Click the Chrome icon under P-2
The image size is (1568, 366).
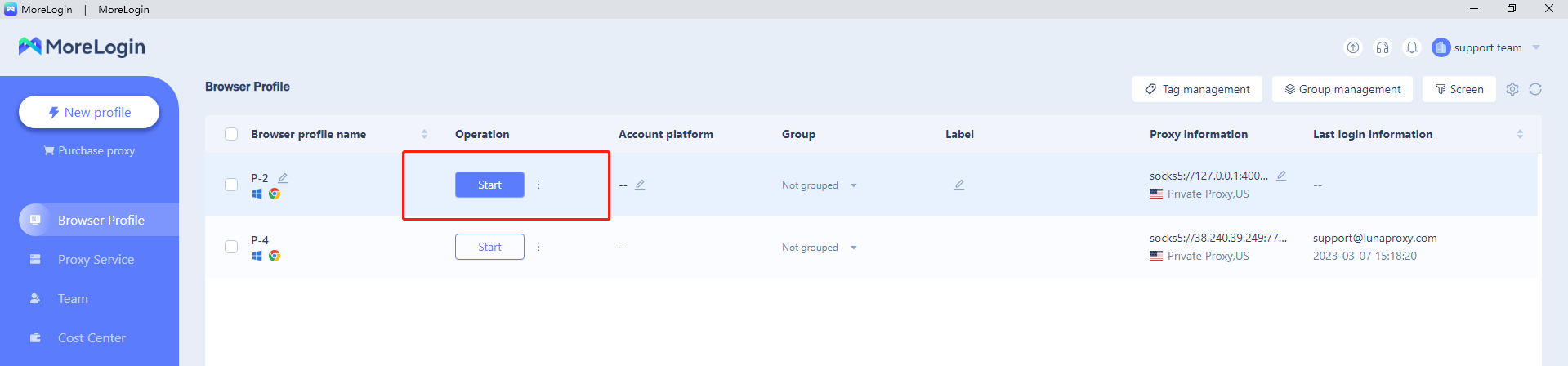[275, 194]
